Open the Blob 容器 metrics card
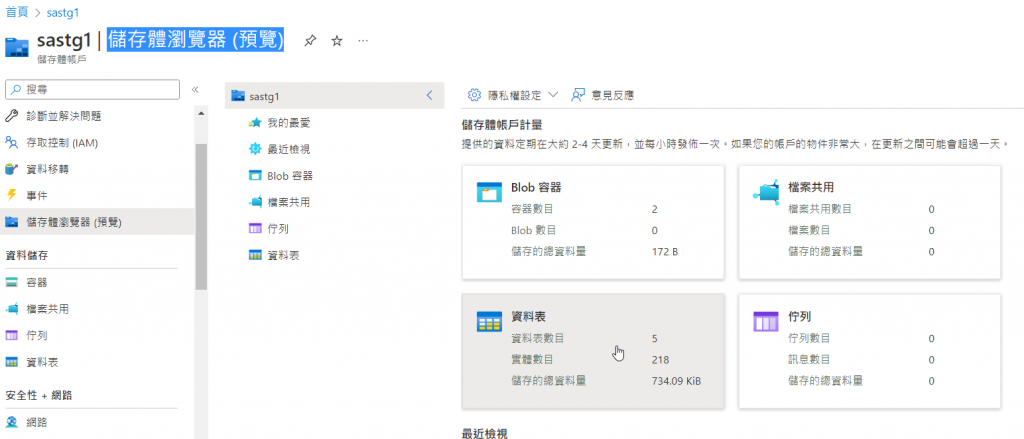The width and height of the screenshot is (1024, 439). coord(593,222)
